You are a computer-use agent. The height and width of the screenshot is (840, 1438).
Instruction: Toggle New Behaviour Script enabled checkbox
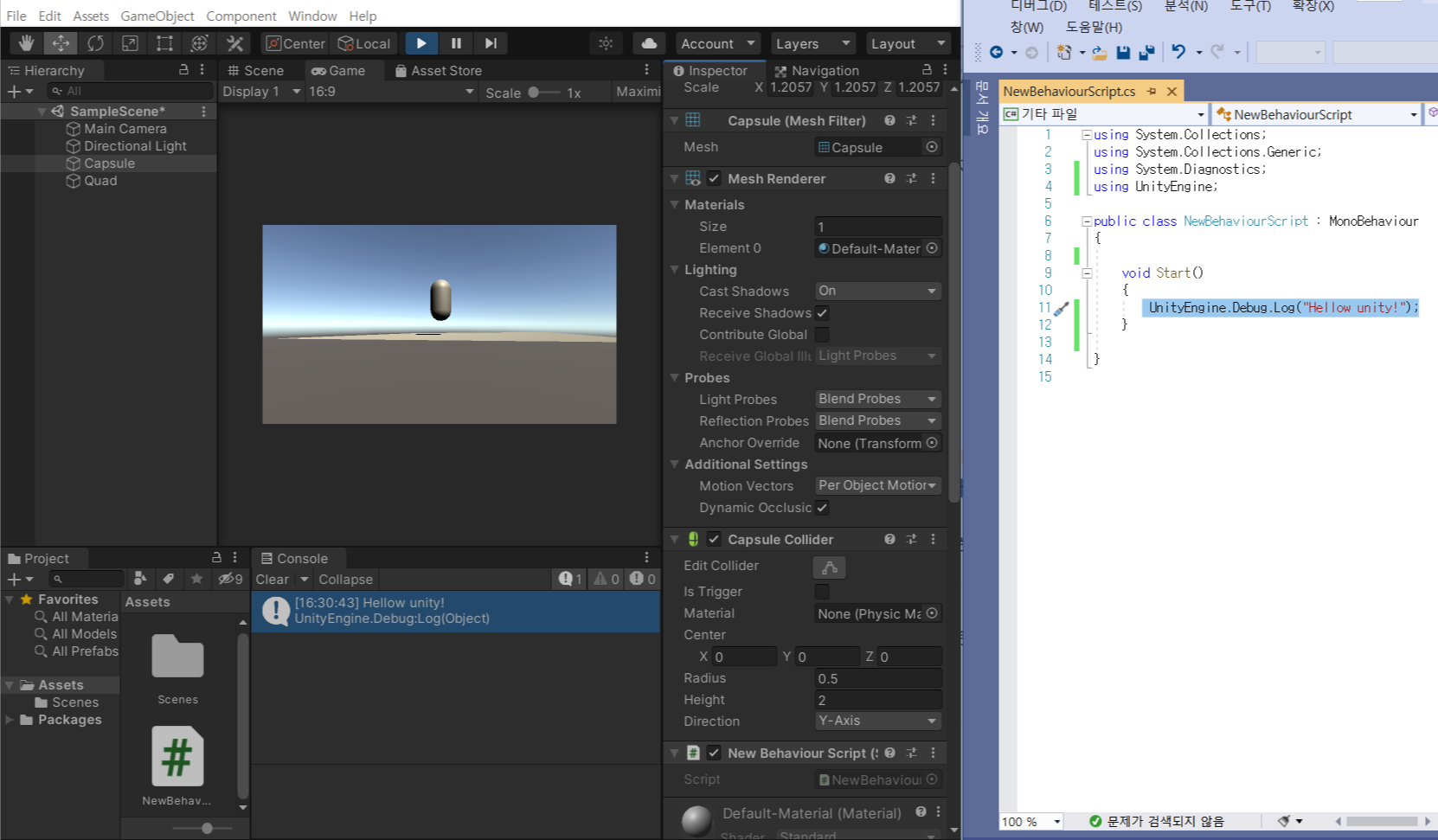714,753
